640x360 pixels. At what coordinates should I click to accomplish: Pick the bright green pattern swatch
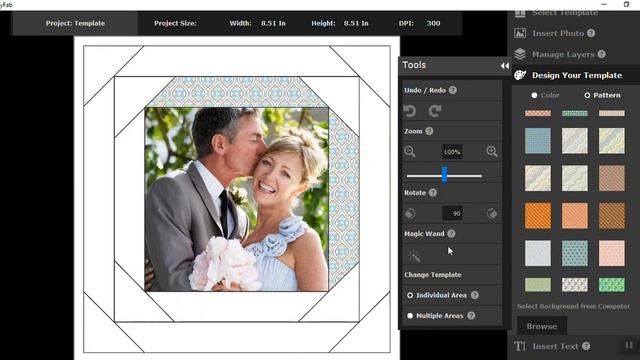point(611,284)
